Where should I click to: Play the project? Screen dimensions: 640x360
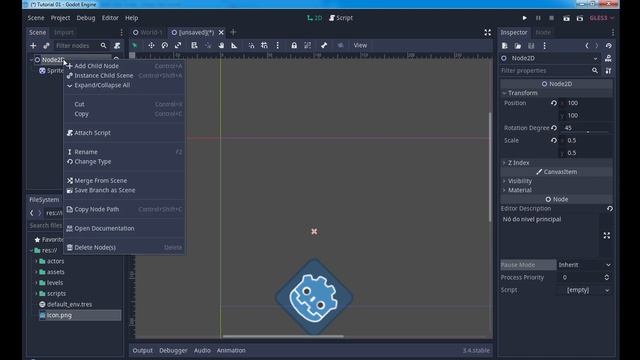[524, 18]
